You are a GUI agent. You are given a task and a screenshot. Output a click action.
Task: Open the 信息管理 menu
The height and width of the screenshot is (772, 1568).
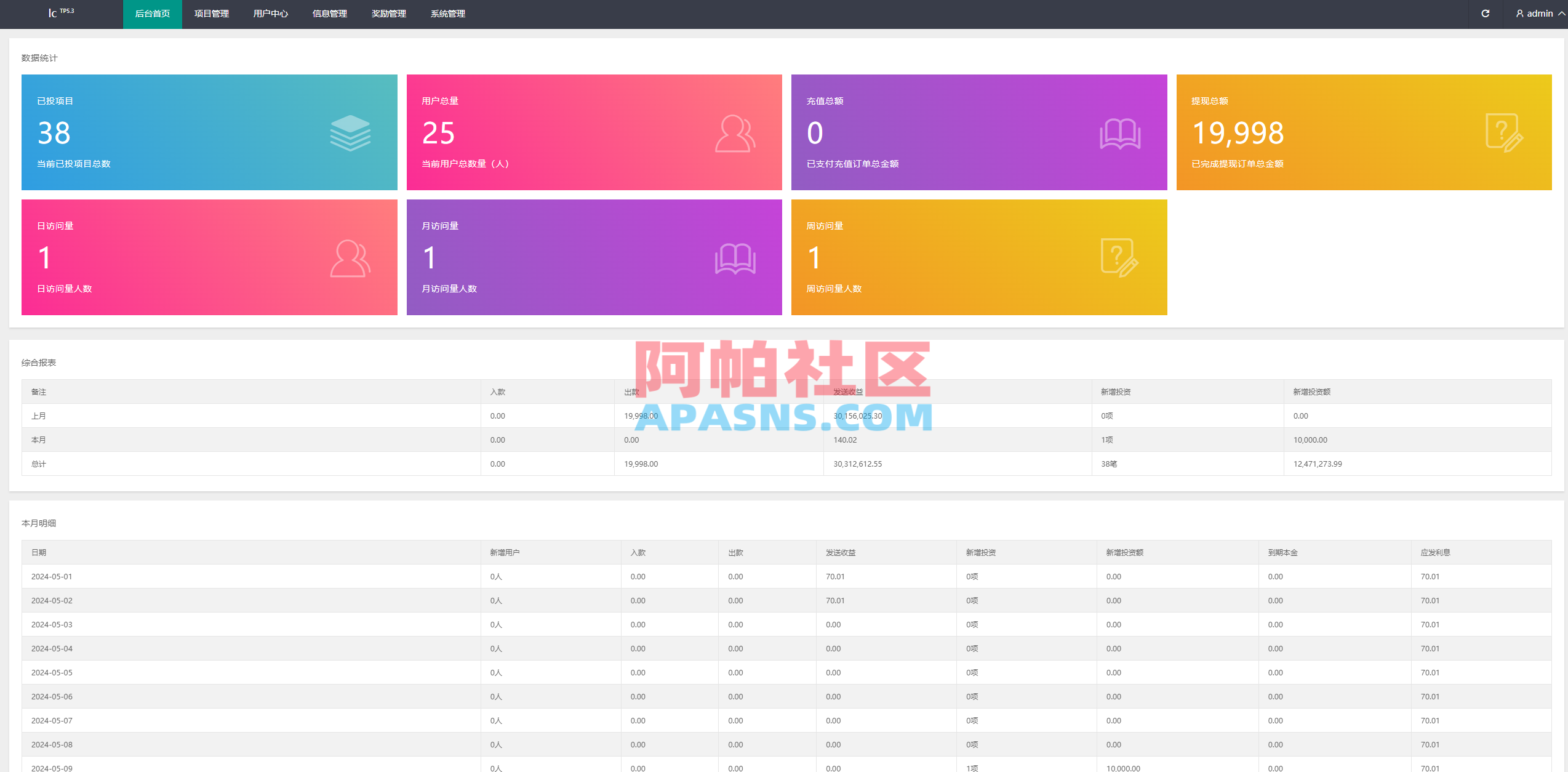(330, 14)
